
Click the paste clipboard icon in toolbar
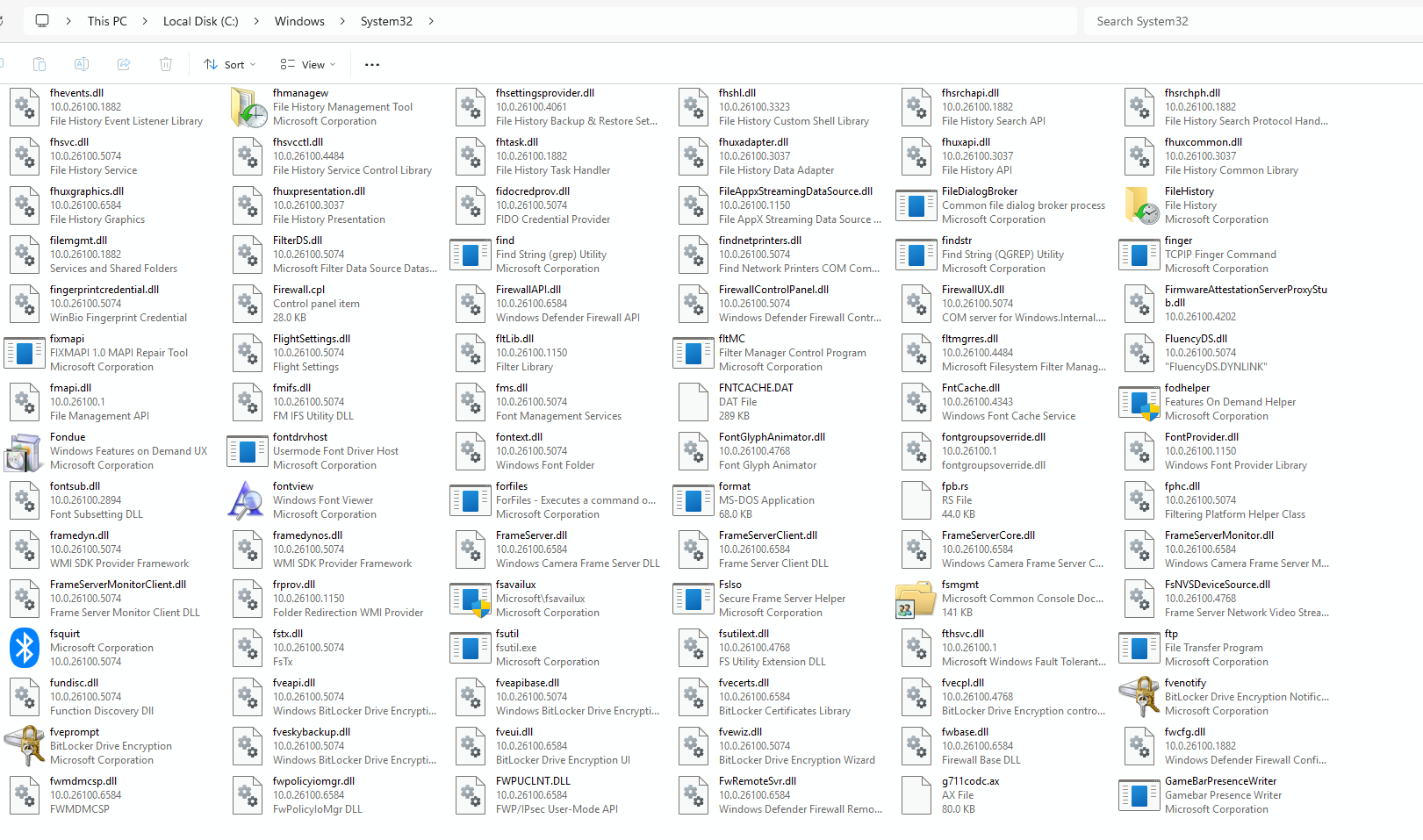pyautogui.click(x=40, y=64)
